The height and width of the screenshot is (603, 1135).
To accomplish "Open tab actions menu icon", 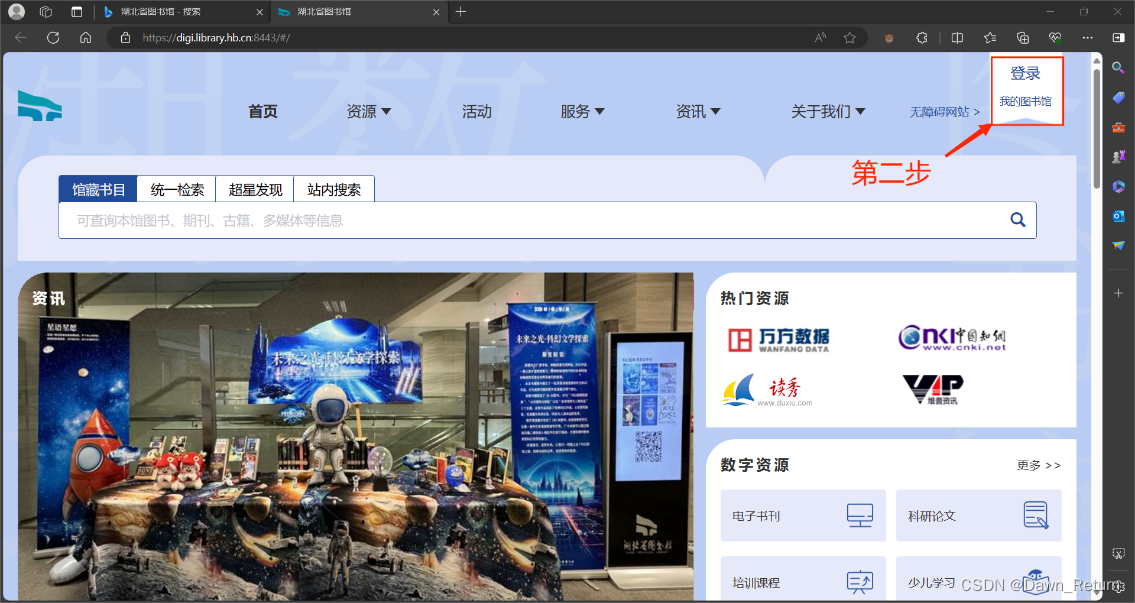I will point(76,12).
